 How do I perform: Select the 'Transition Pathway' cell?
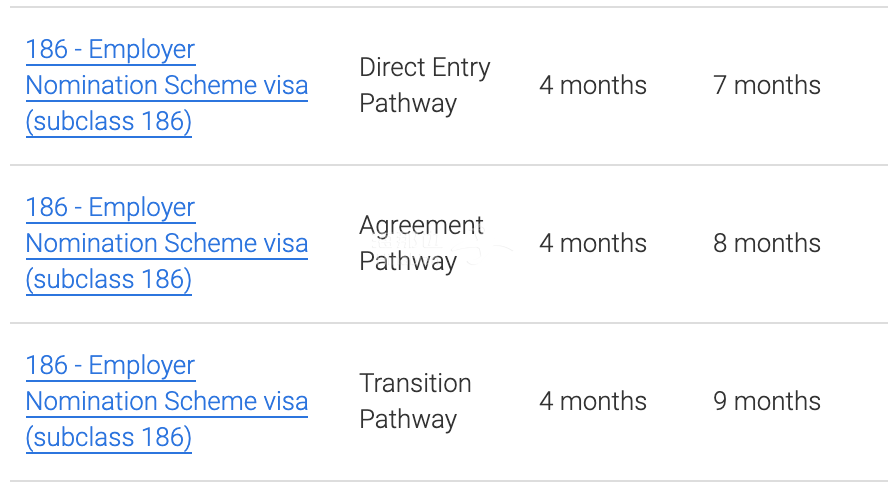point(415,401)
